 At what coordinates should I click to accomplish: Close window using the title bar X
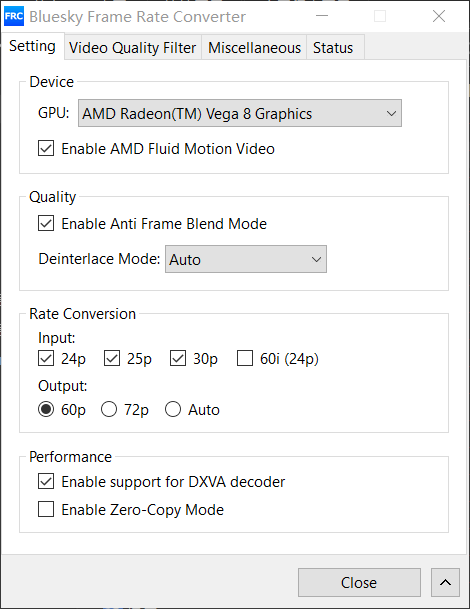(x=439, y=16)
